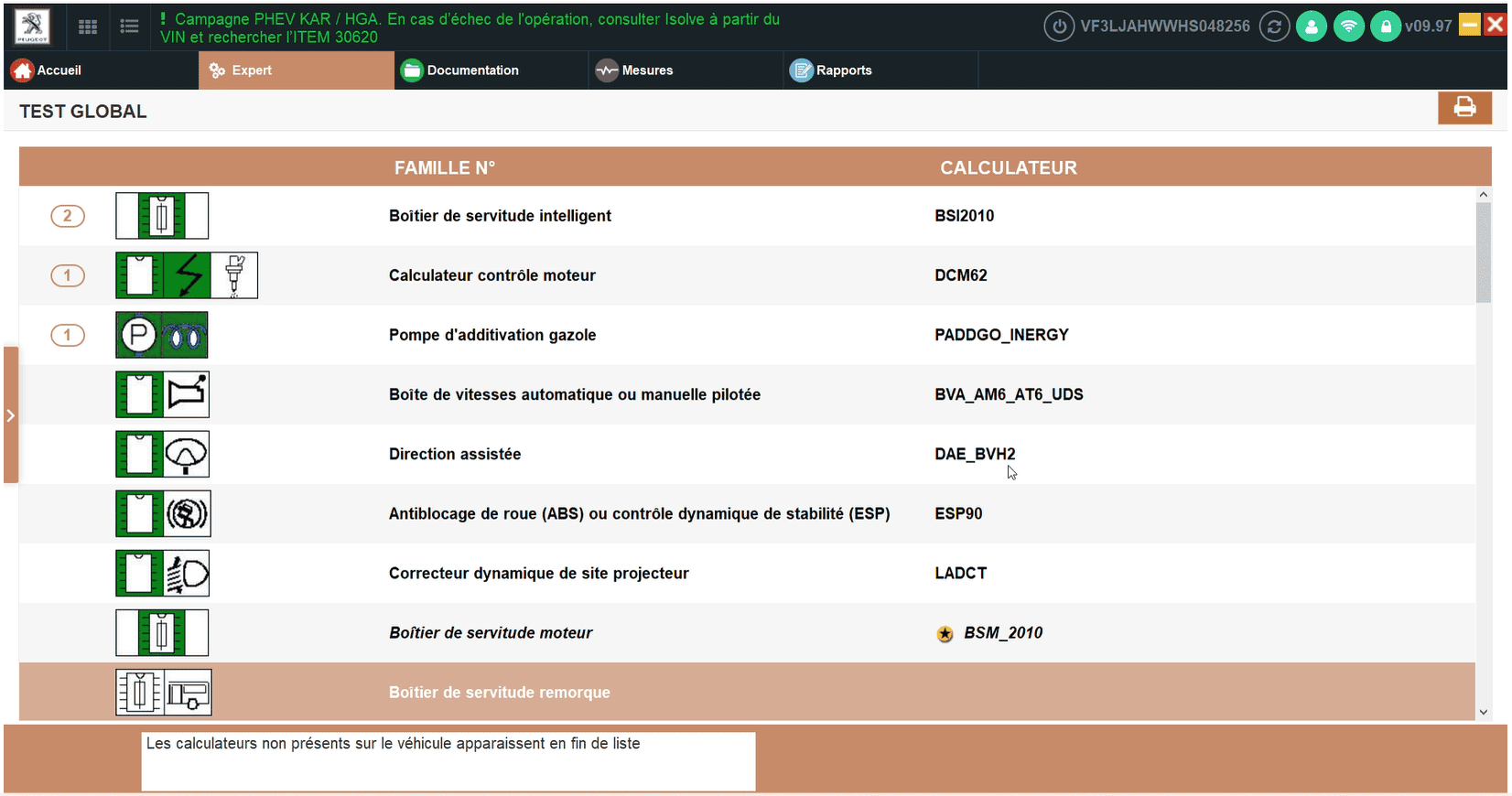Image resolution: width=1512 pixels, height=796 pixels.
Task: Click the FAMILLE N° column header
Action: tap(445, 167)
